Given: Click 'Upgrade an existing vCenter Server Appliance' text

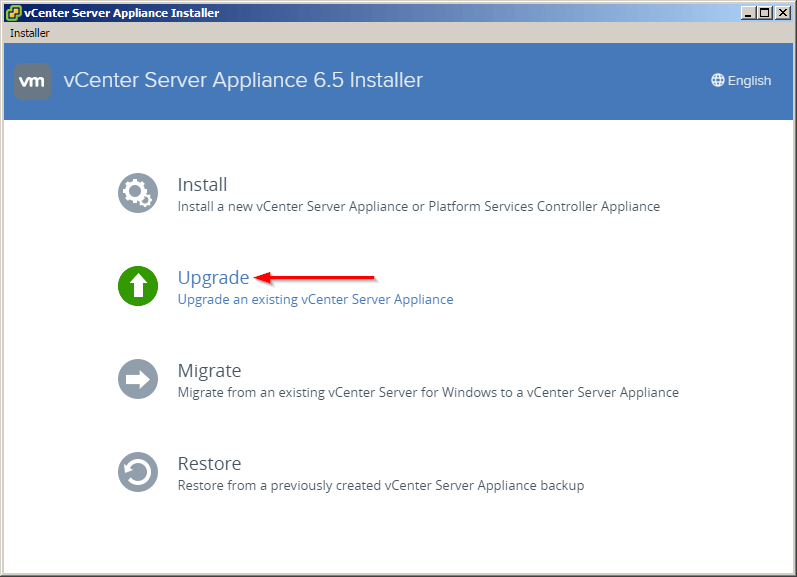Looking at the screenshot, I should (x=315, y=299).
